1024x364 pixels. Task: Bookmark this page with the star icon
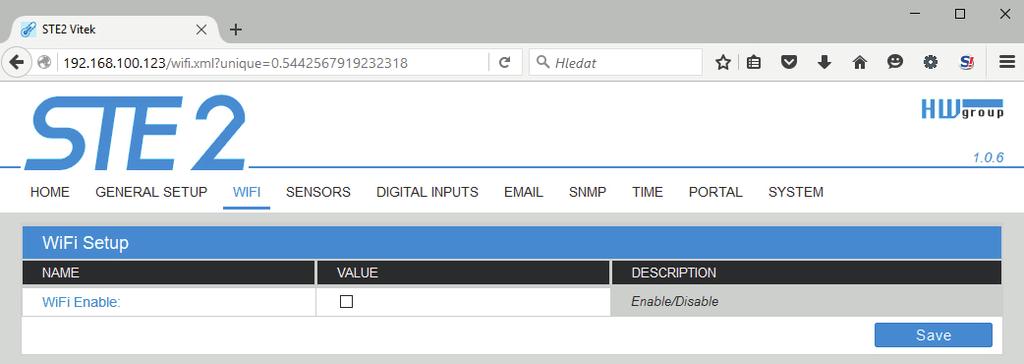(722, 63)
